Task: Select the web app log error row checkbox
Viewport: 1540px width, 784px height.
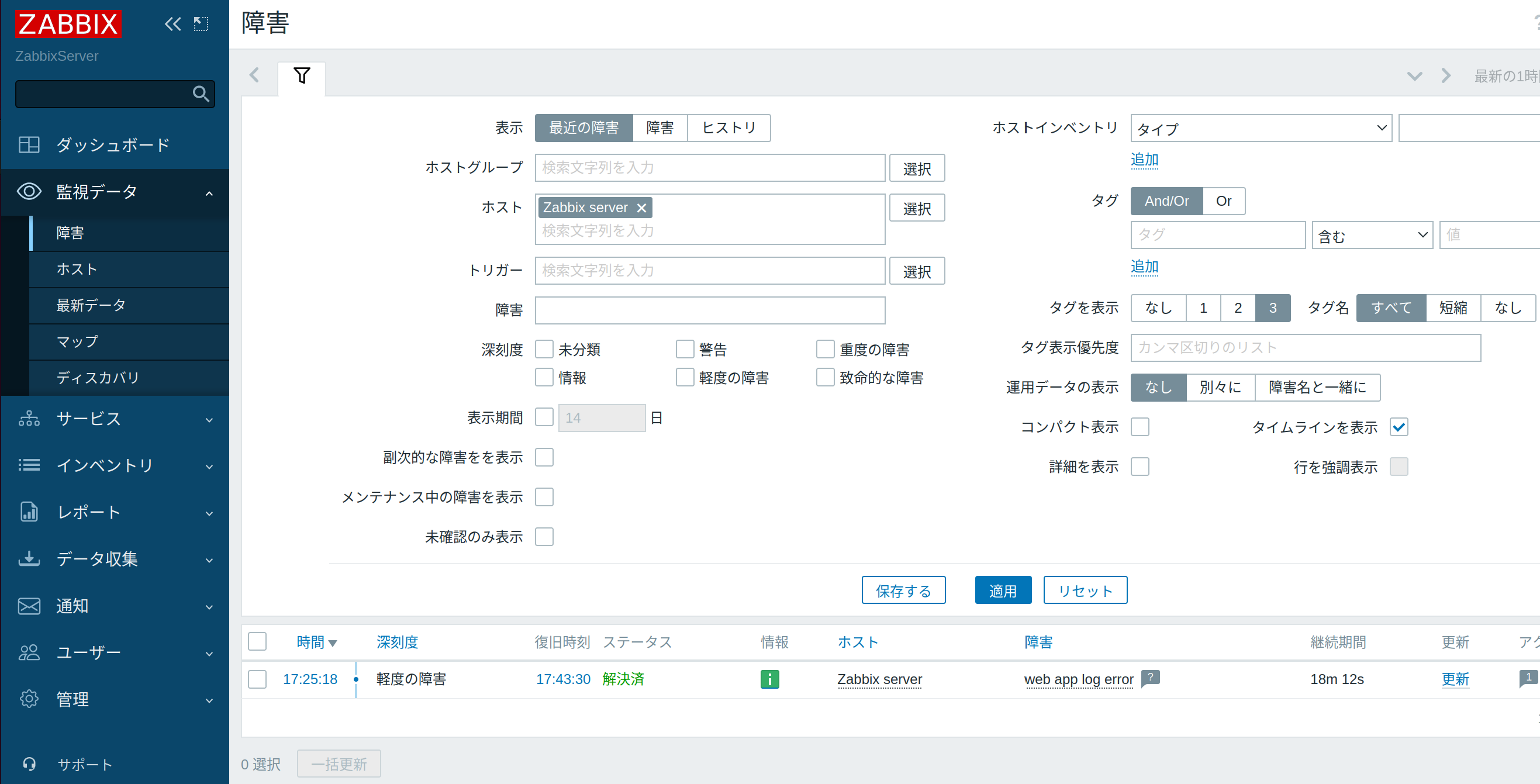Action: 257,679
